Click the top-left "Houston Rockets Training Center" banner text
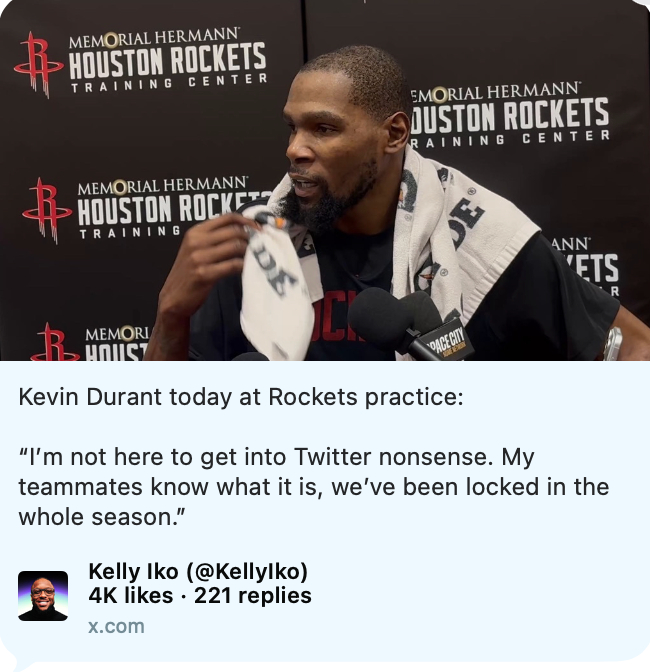Image resolution: width=650 pixels, height=672 pixels. pyautogui.click(x=168, y=60)
